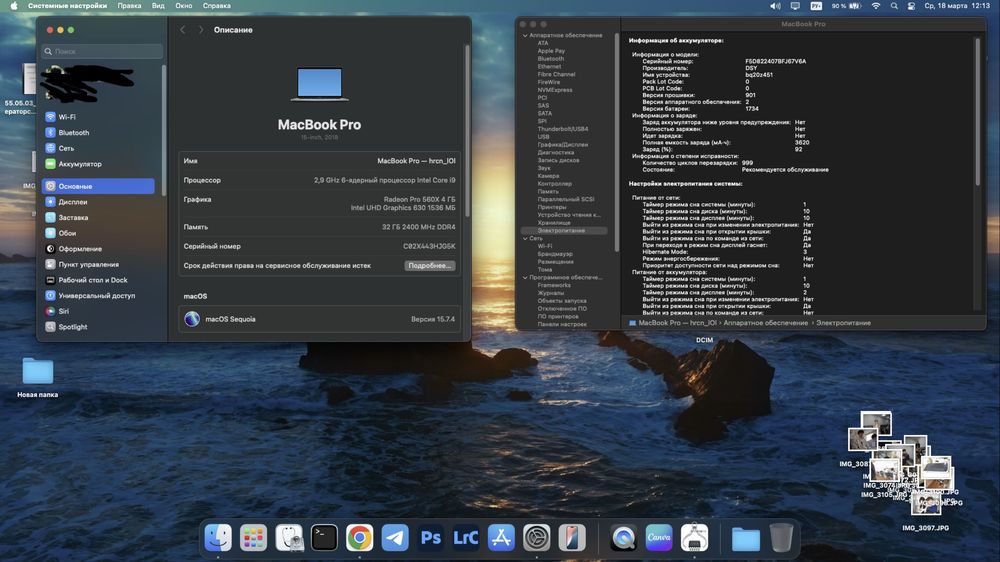Viewport: 1000px width, 562px height.
Task: Open Control Center in menu bar
Action: coord(911,6)
